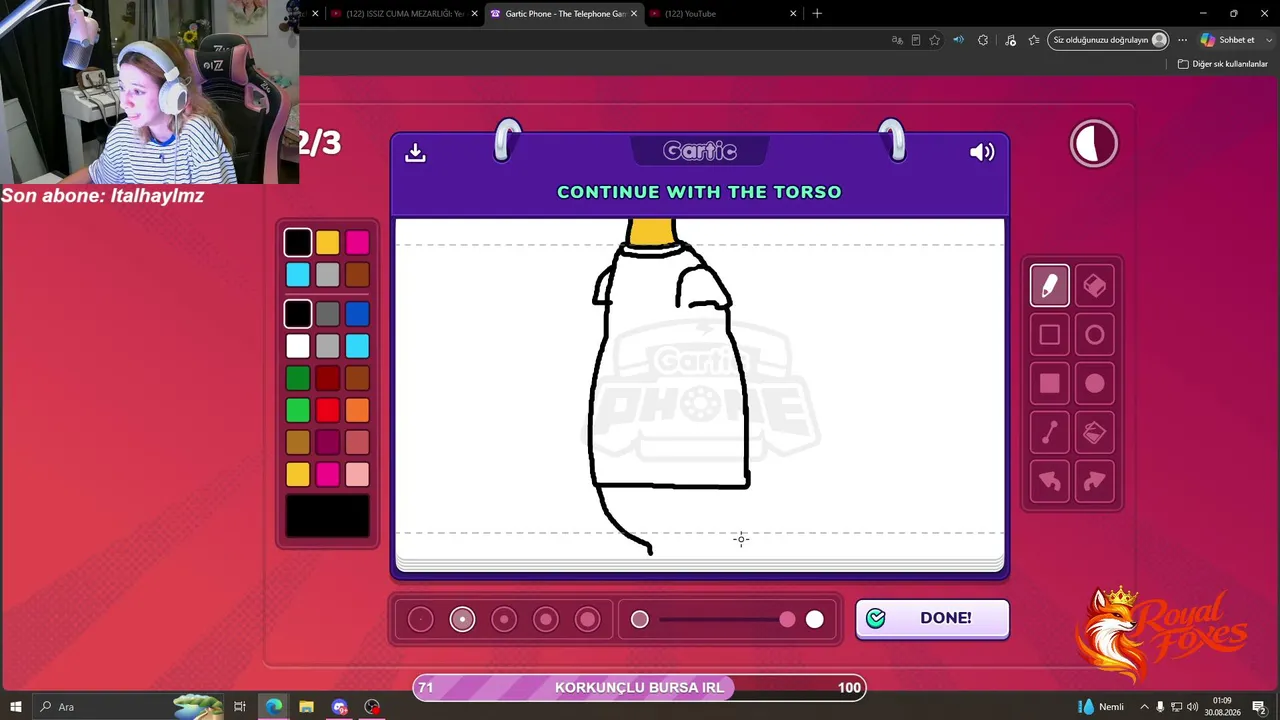The image size is (1280, 720).
Task: Select the middle brush thickness
Action: tap(504, 620)
